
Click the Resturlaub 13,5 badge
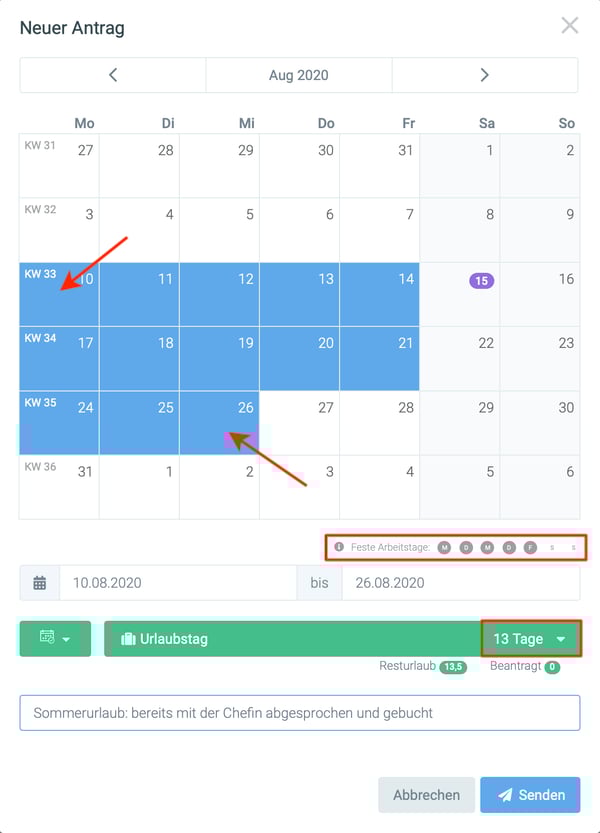[x=453, y=667]
